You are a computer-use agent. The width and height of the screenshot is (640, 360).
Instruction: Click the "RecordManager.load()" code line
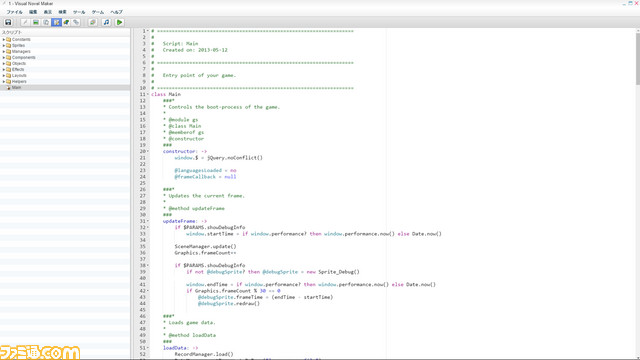pos(204,354)
